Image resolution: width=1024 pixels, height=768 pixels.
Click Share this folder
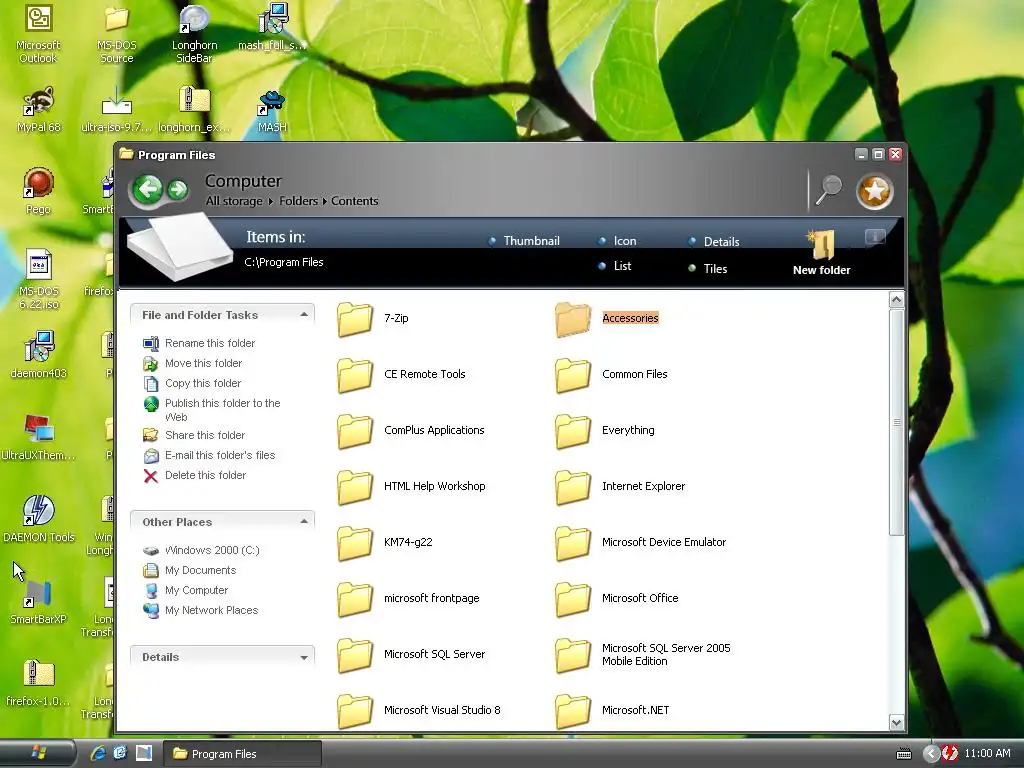coord(194,435)
